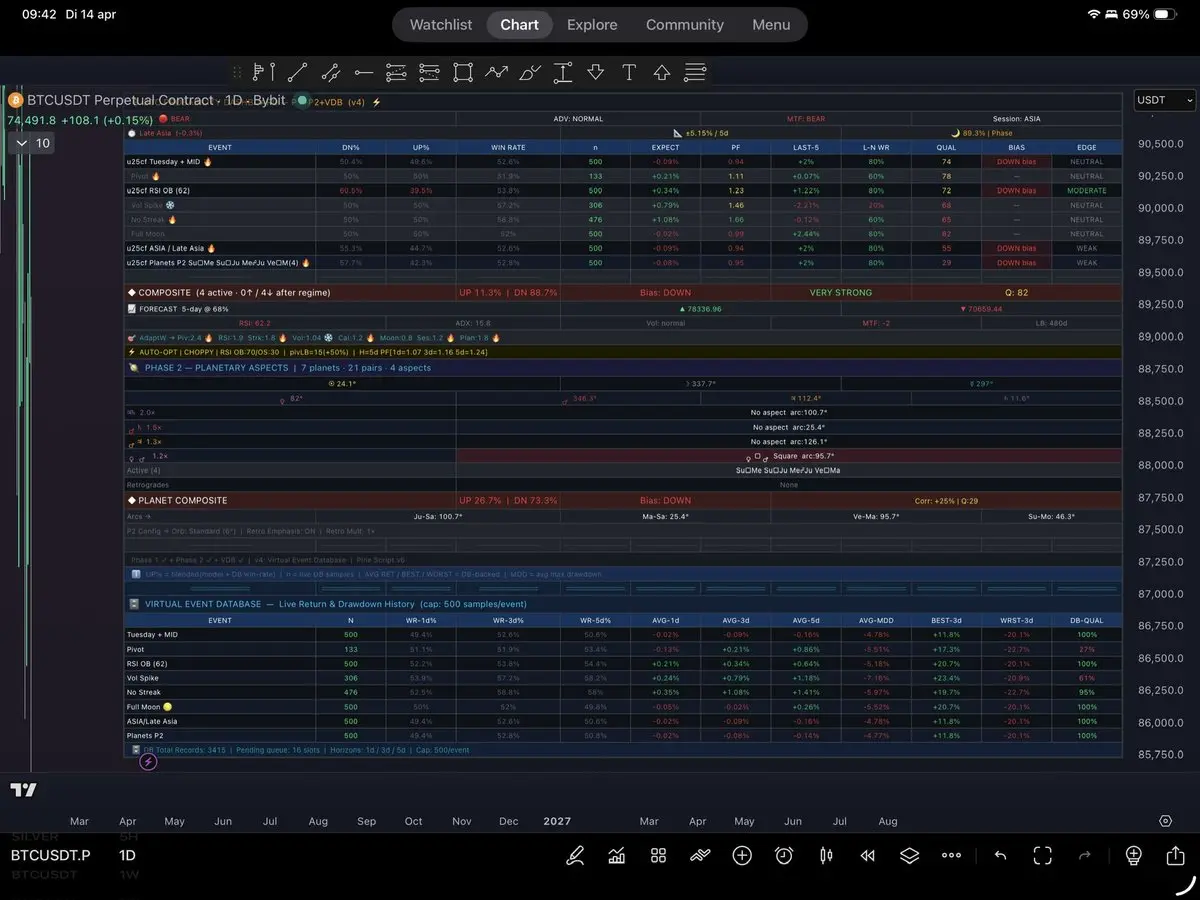1200x900 pixels.
Task: Click the purple lightning event marker
Action: click(148, 762)
